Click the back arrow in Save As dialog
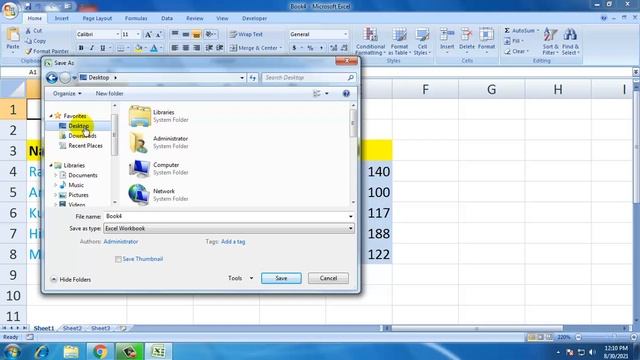The image size is (640, 360). point(51,78)
